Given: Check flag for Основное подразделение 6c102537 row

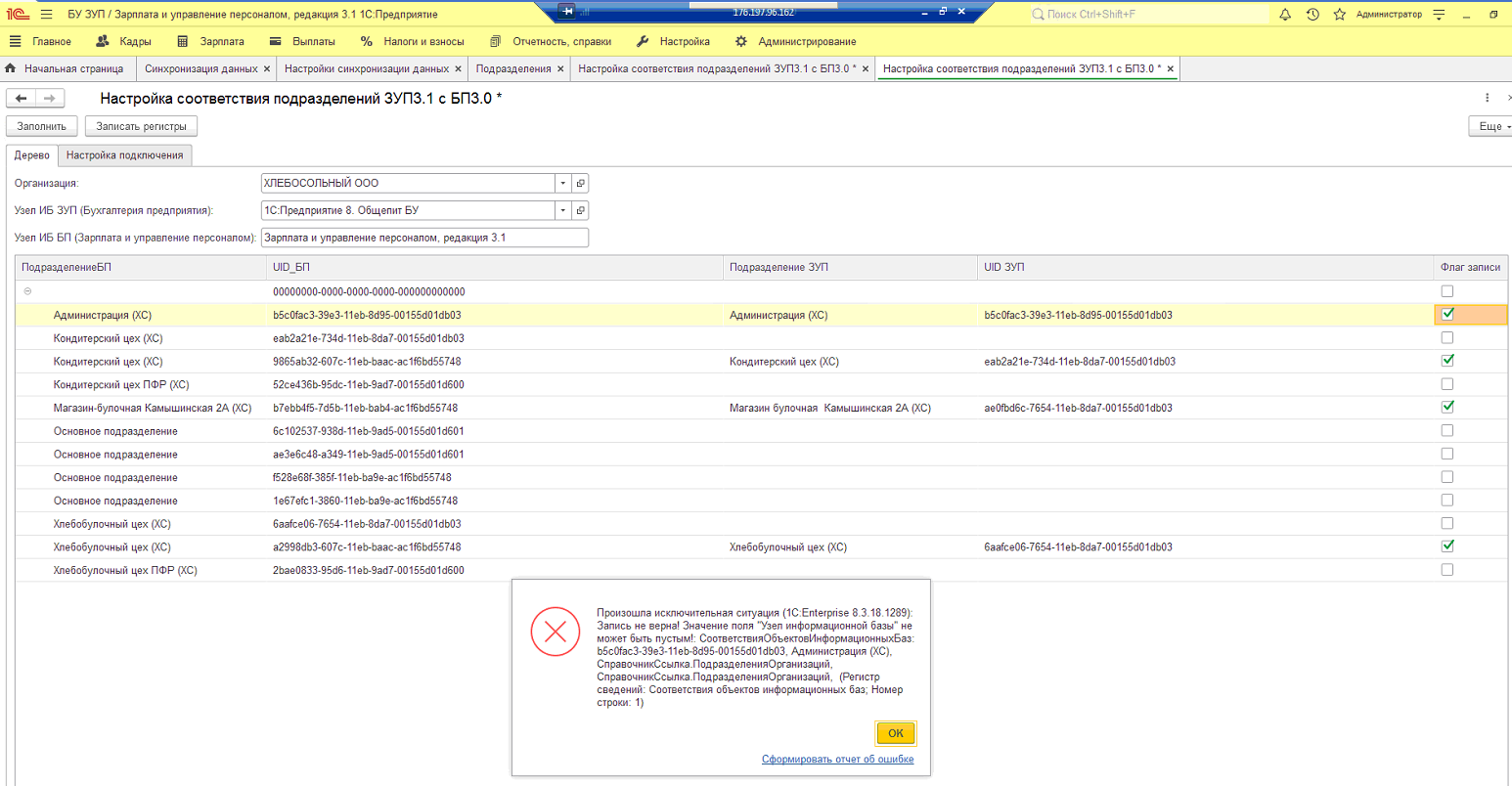Looking at the screenshot, I should coord(1447,430).
